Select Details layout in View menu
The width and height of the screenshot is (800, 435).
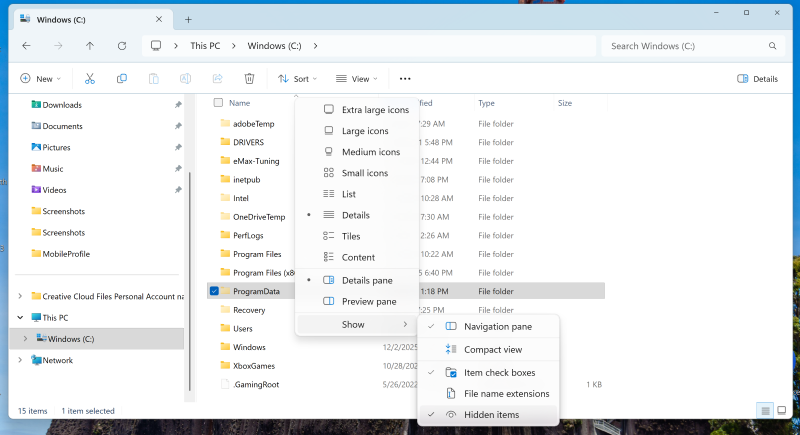coord(357,215)
